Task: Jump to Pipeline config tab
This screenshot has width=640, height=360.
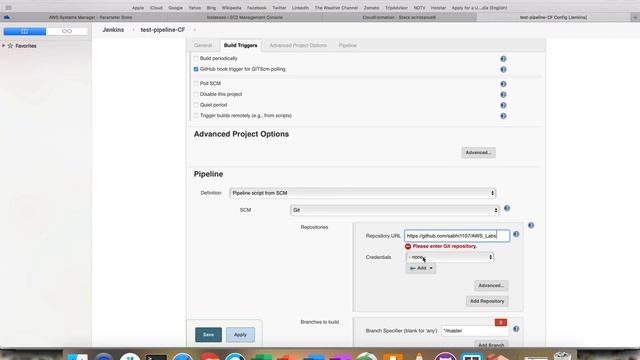Action: pos(347,45)
